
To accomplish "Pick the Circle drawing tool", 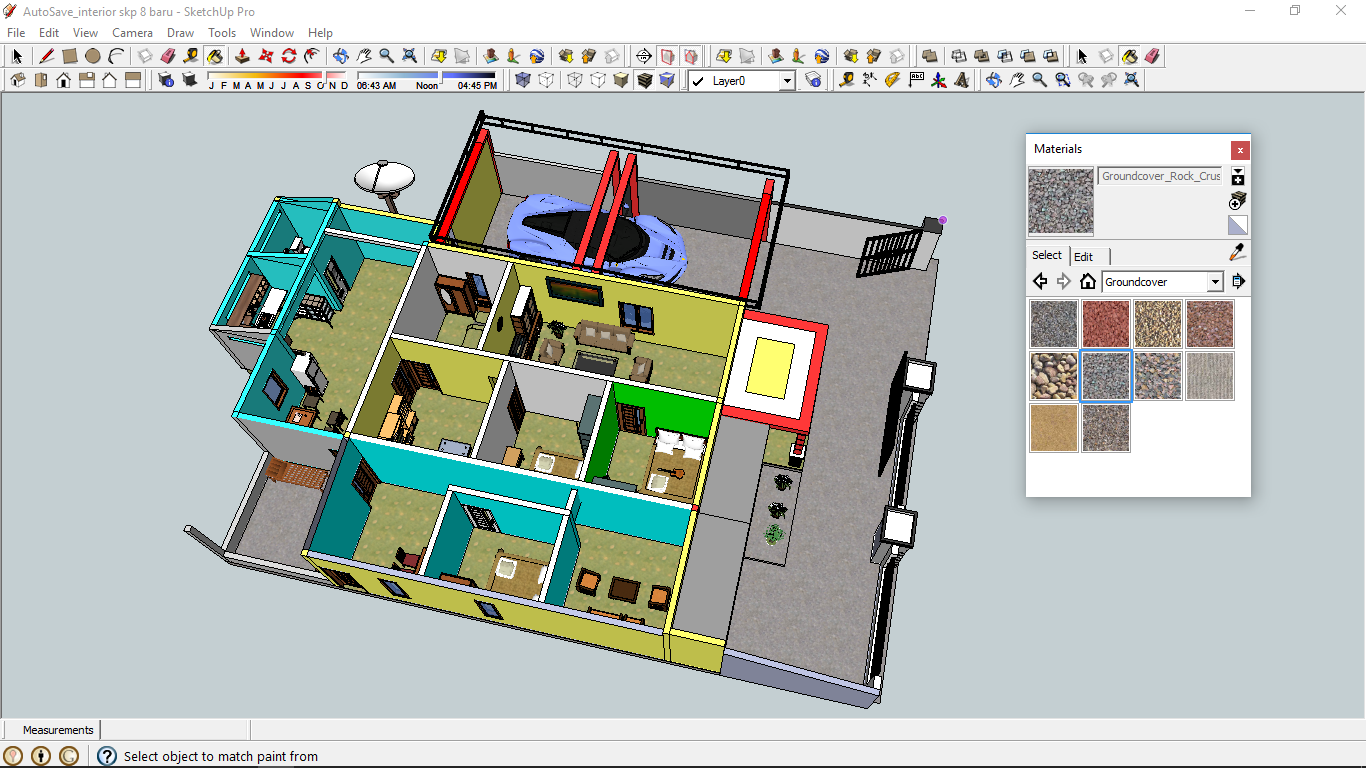I will (93, 56).
